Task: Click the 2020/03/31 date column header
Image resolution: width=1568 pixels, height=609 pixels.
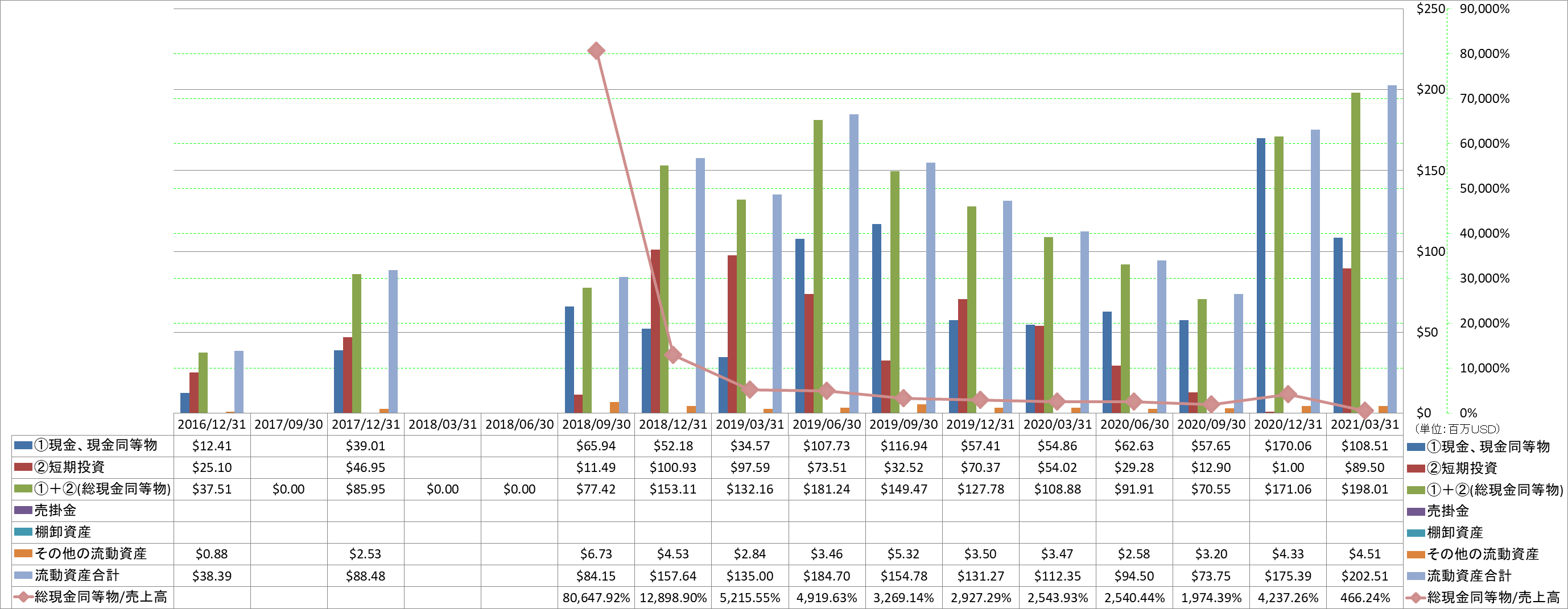Action: pyautogui.click(x=1057, y=424)
